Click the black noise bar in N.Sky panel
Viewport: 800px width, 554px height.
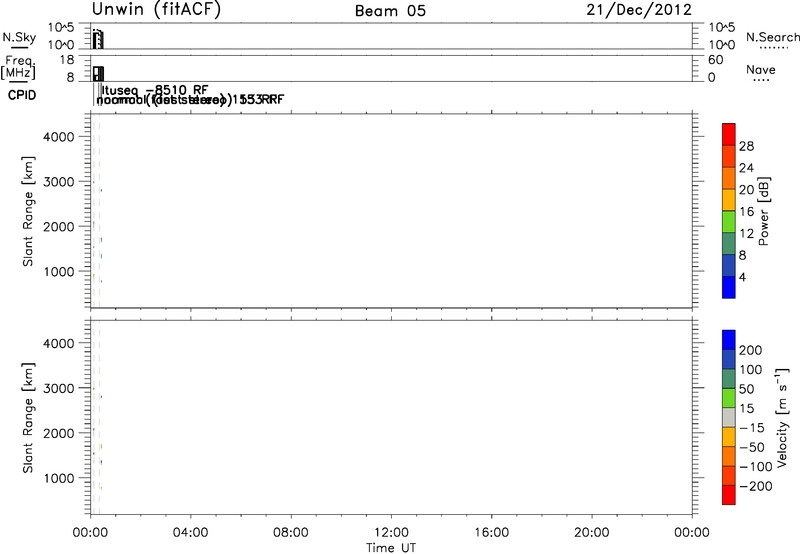tap(98, 40)
